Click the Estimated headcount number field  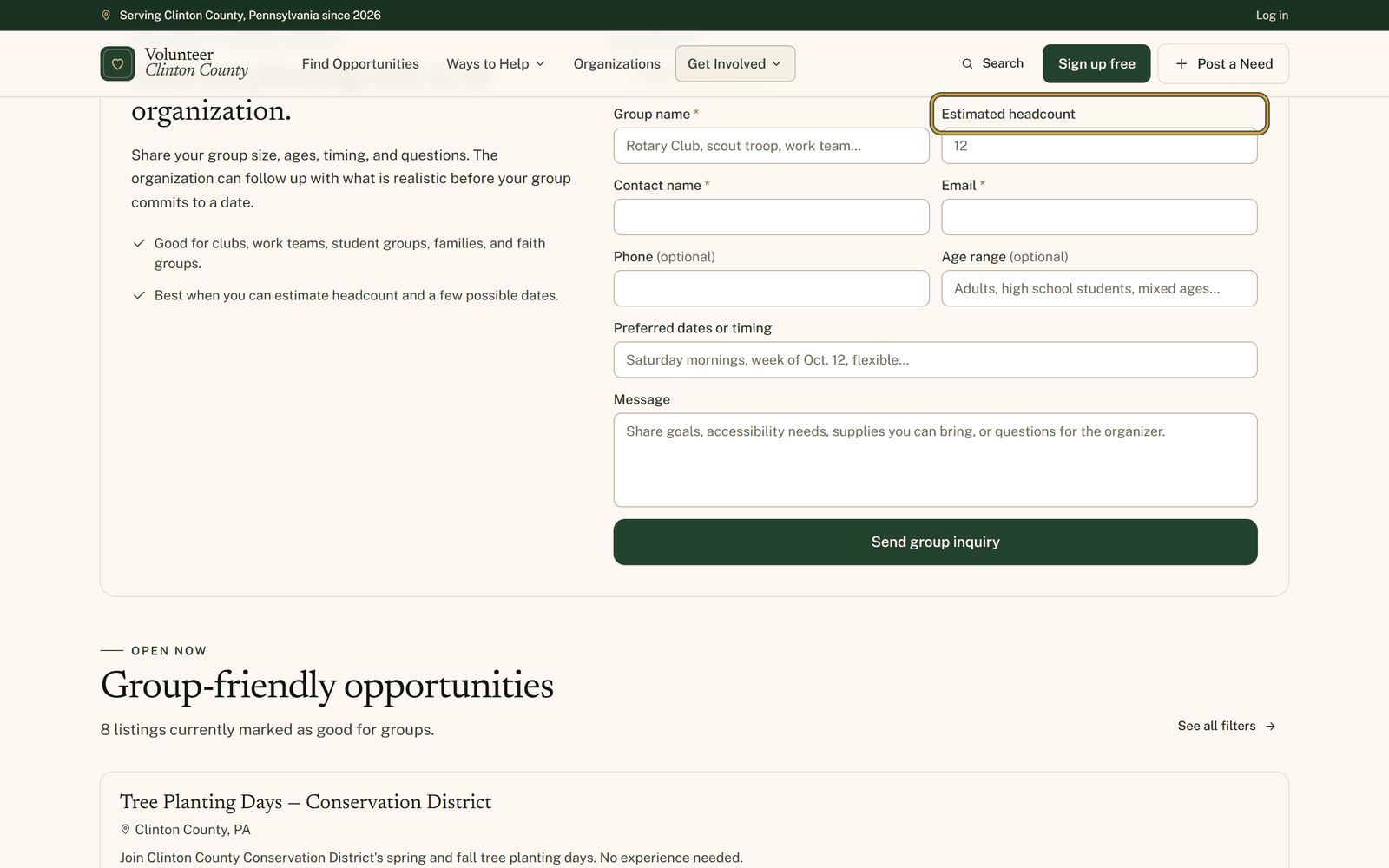click(1099, 146)
